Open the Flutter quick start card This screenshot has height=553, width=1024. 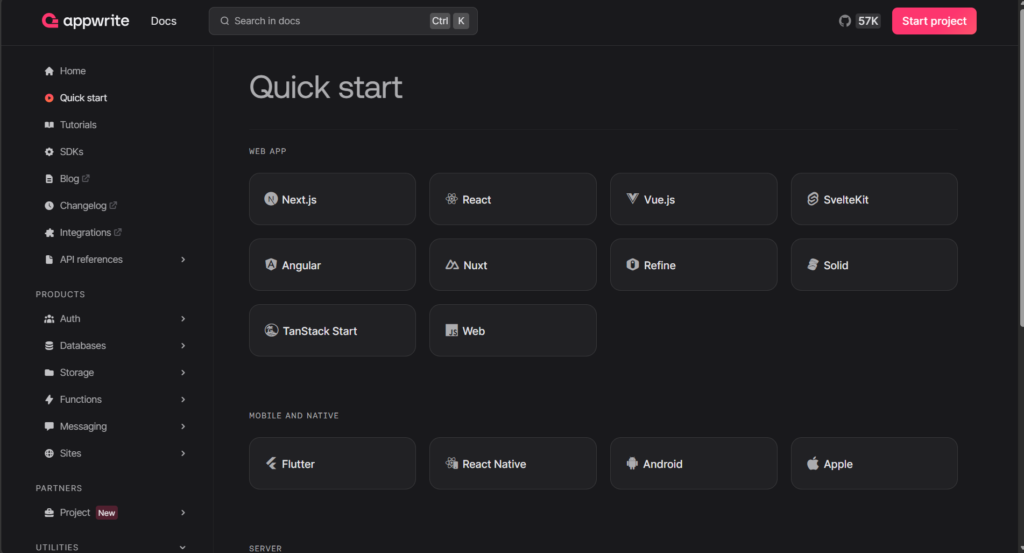332,464
